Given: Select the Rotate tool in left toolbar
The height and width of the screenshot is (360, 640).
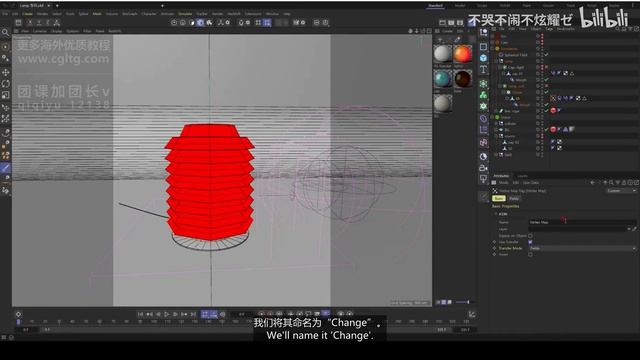Looking at the screenshot, I should pyautogui.click(x=5, y=84).
